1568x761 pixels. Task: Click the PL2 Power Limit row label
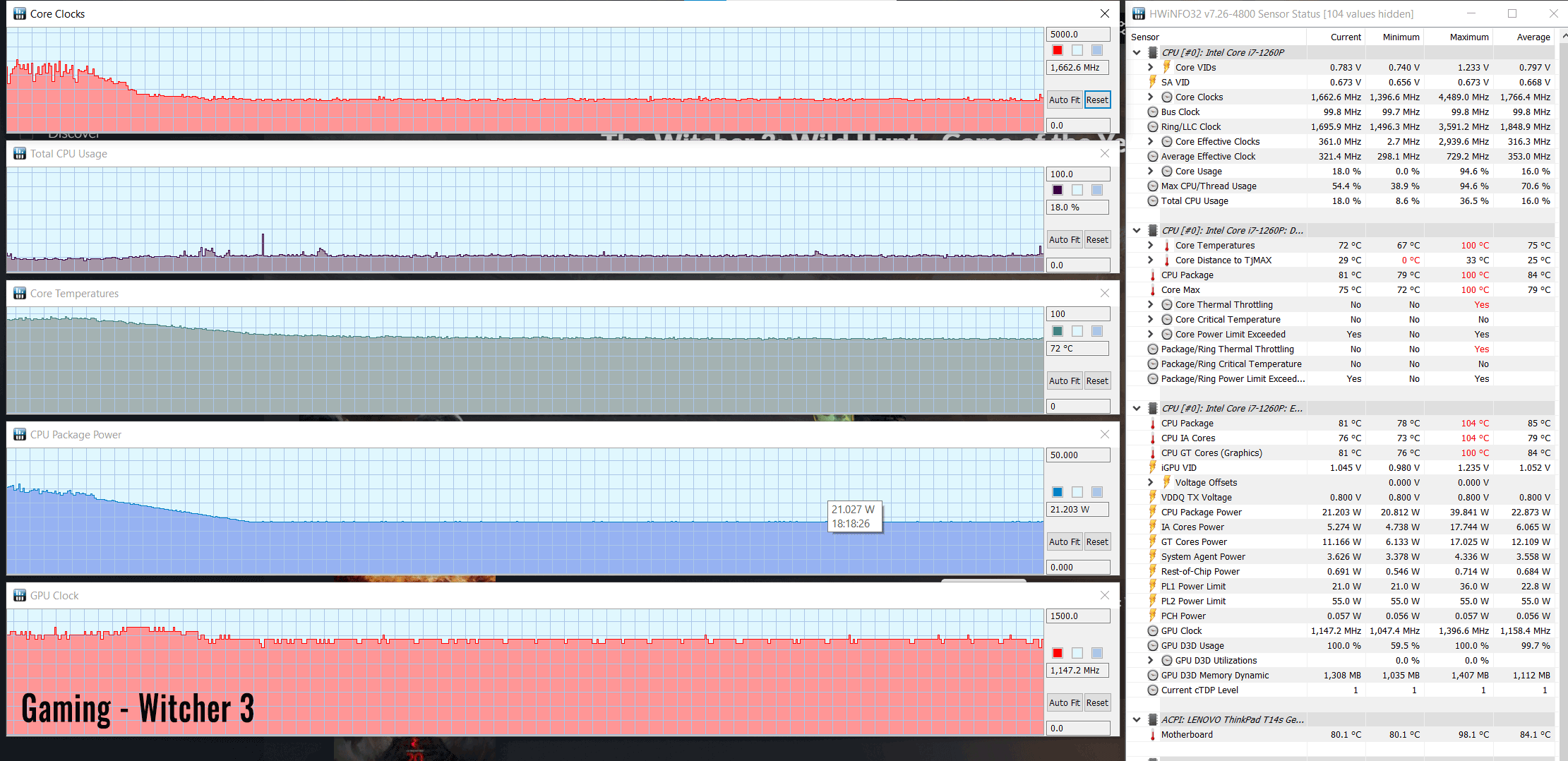click(x=1193, y=601)
